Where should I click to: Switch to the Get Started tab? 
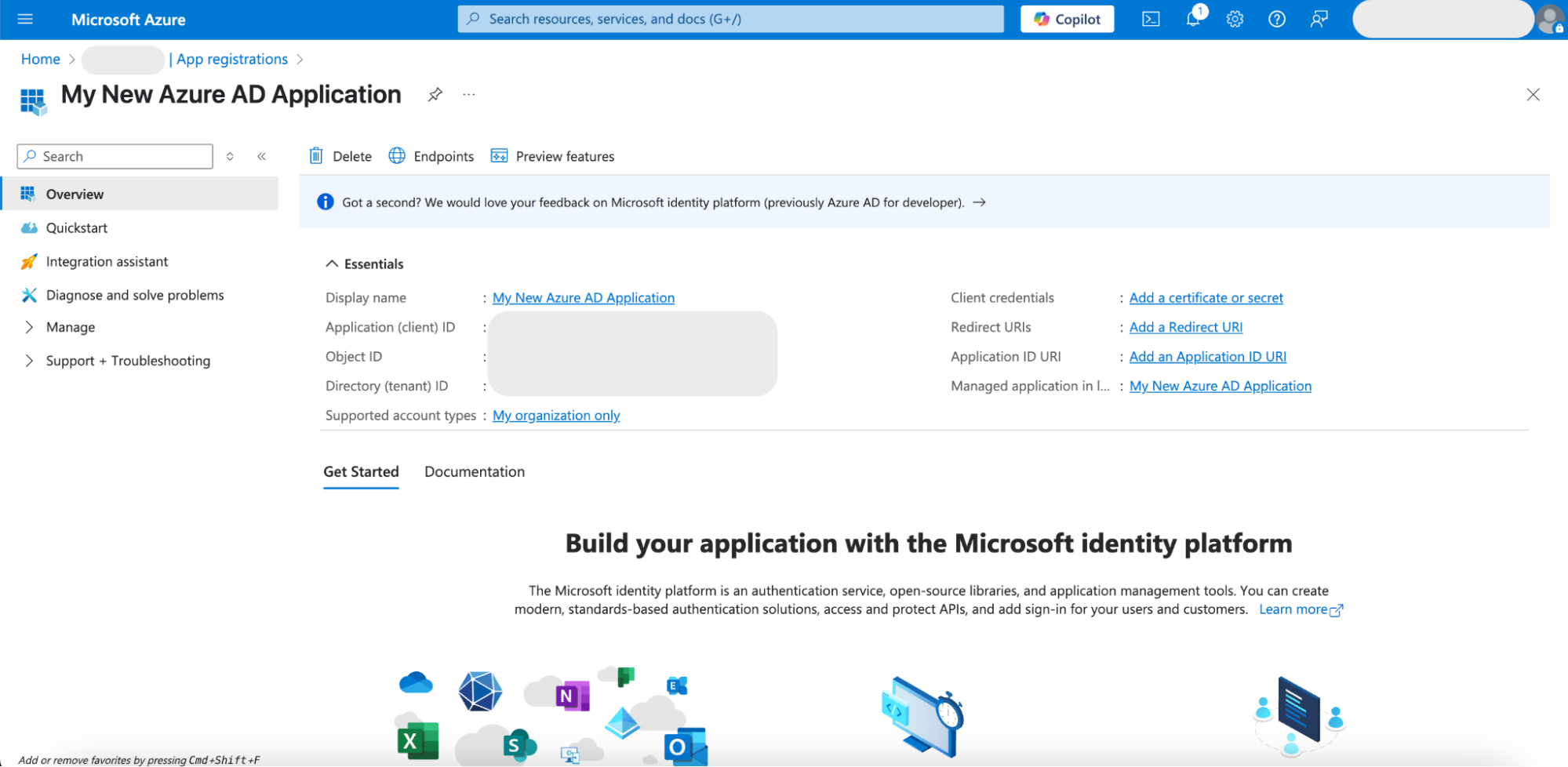pos(361,472)
